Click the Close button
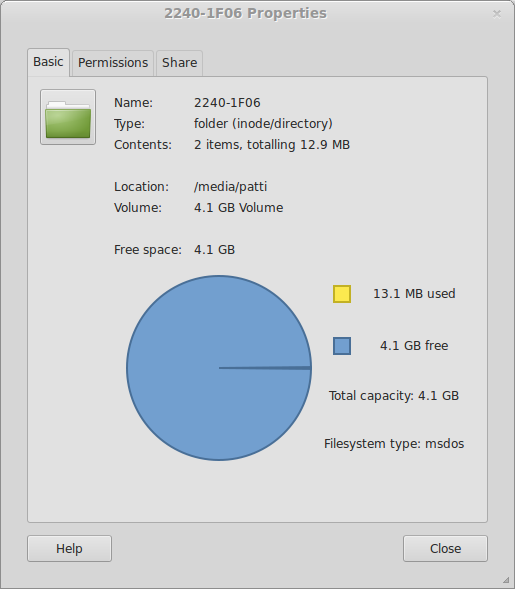Image resolution: width=515 pixels, height=589 pixels. 445,548
